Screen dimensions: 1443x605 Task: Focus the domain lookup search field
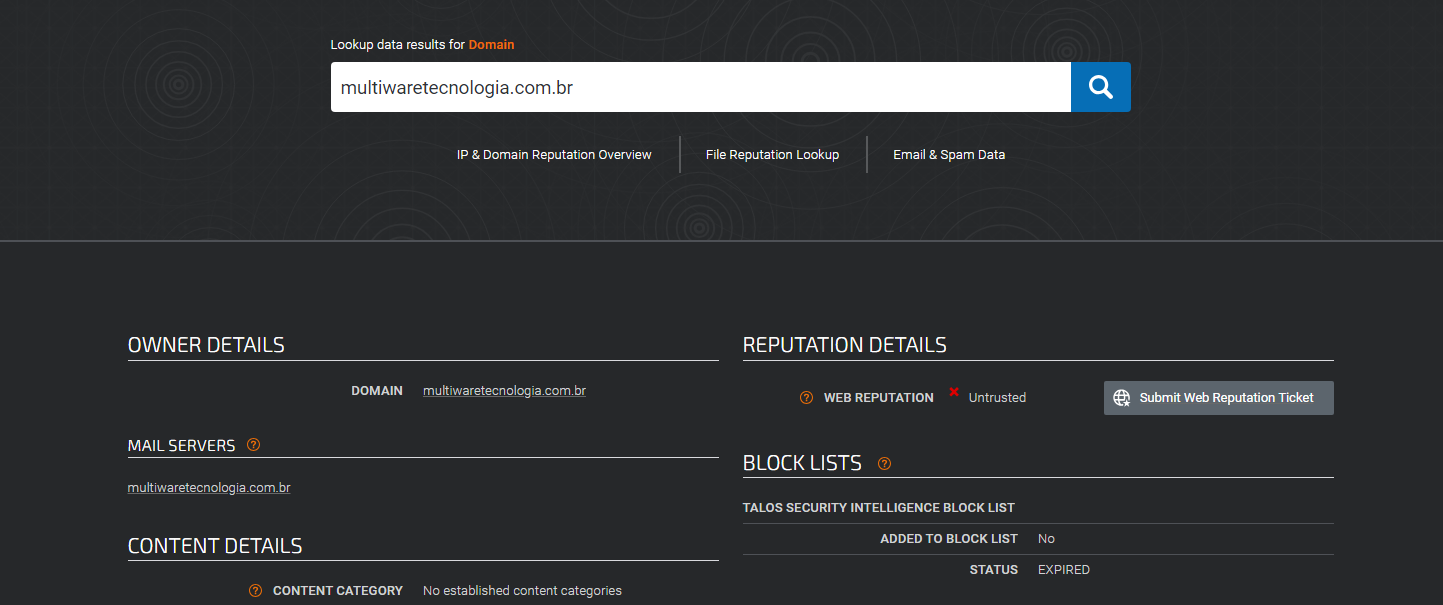[701, 87]
